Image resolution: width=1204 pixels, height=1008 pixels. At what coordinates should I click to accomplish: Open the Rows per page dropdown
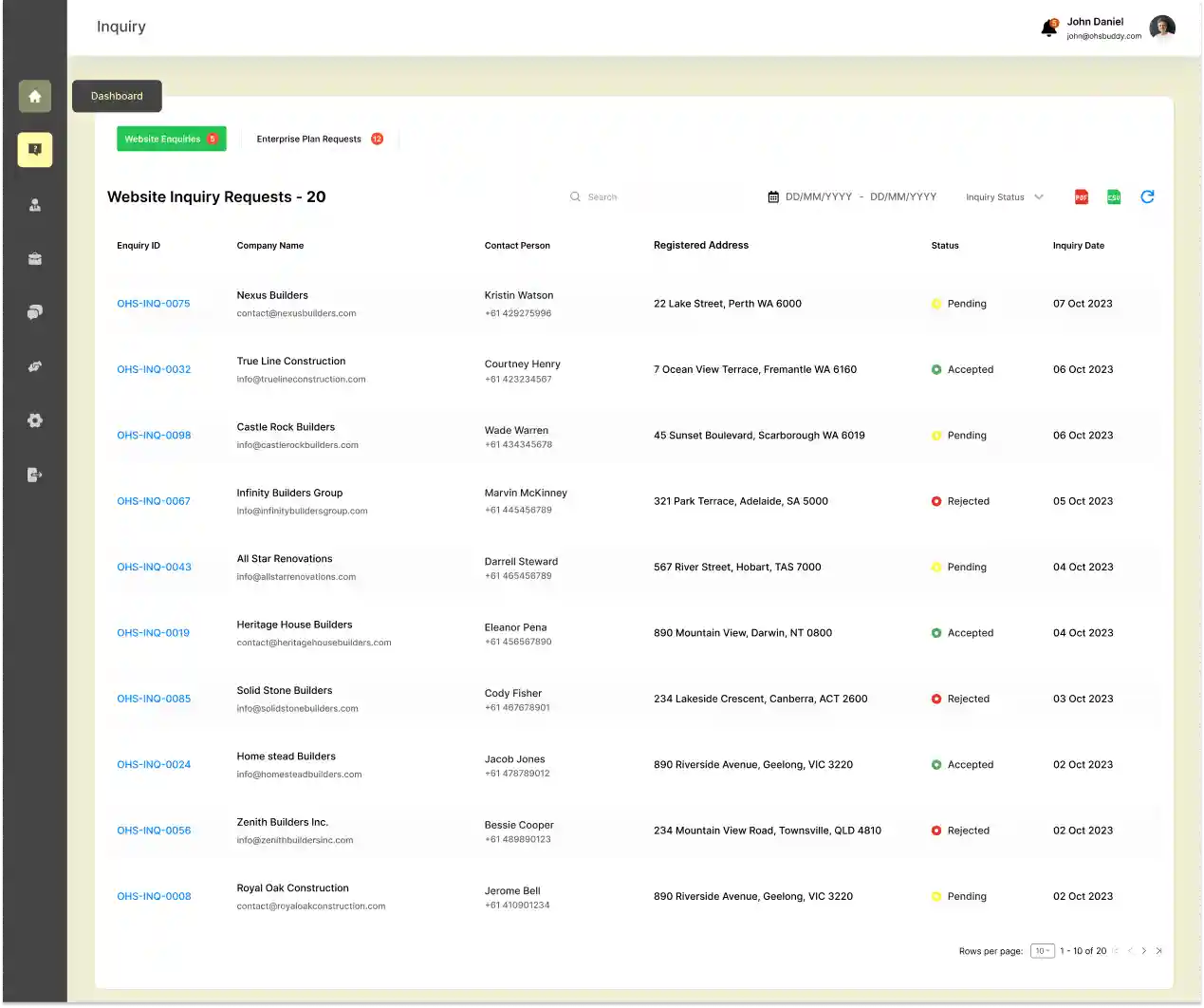point(1042,951)
